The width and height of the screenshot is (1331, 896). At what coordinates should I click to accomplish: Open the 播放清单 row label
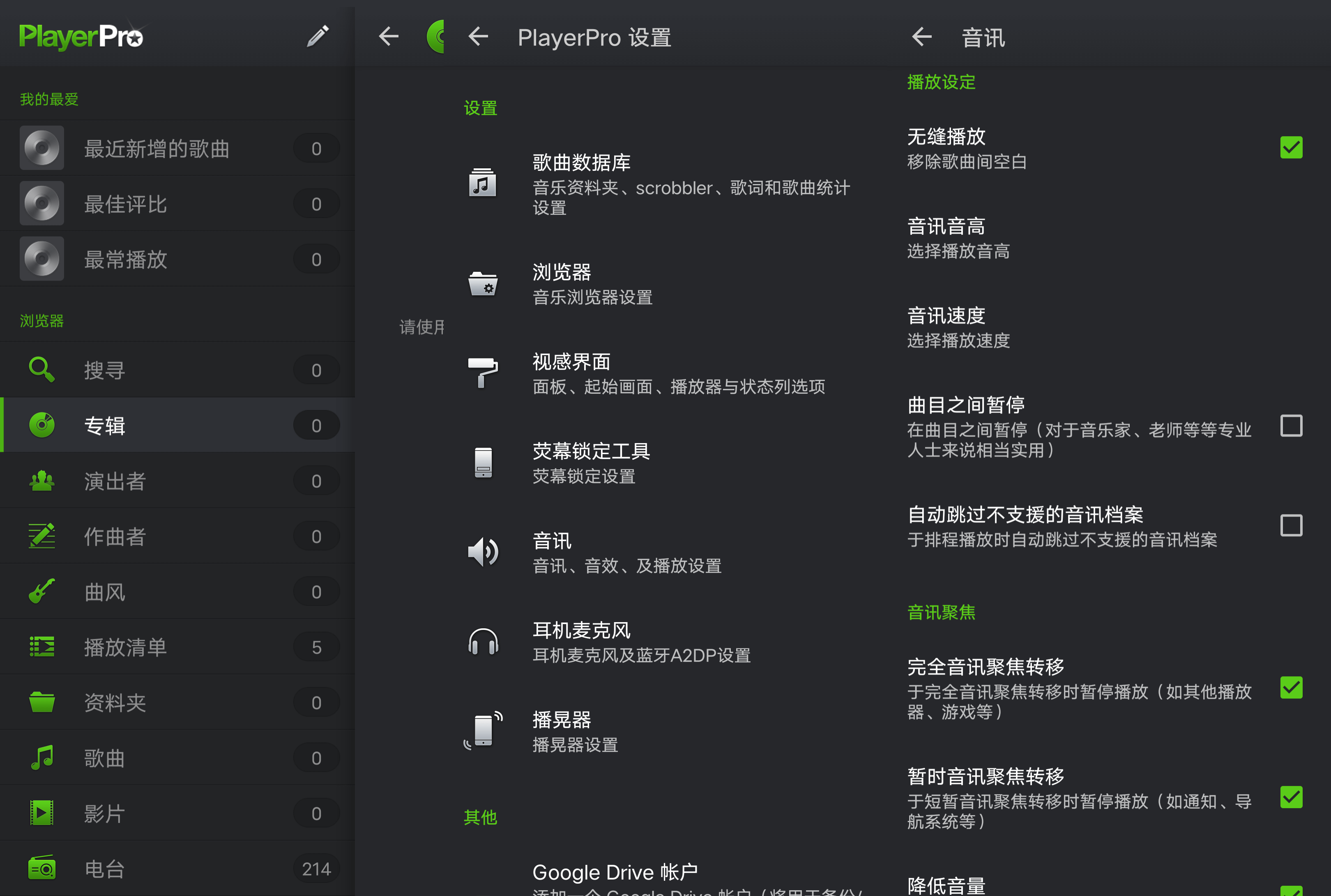126,647
